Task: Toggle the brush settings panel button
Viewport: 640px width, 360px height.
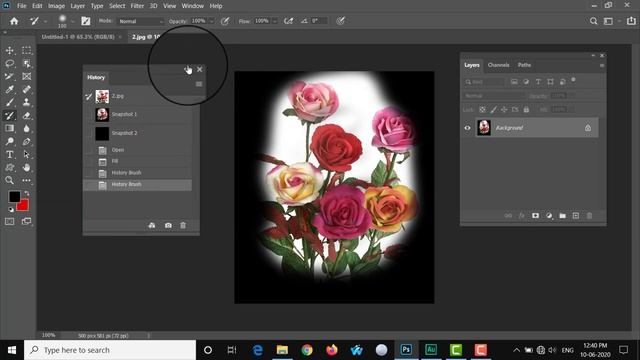Action: [86, 21]
